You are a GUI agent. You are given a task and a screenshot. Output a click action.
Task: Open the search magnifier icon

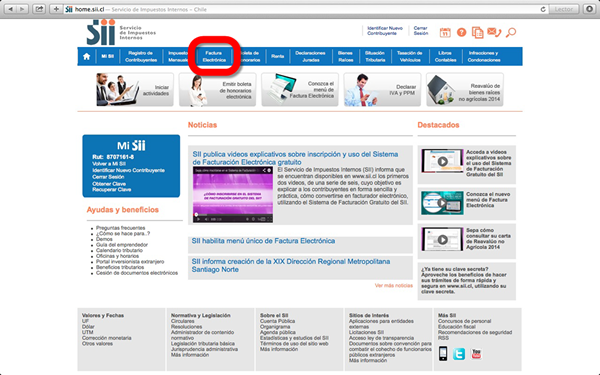click(x=511, y=33)
